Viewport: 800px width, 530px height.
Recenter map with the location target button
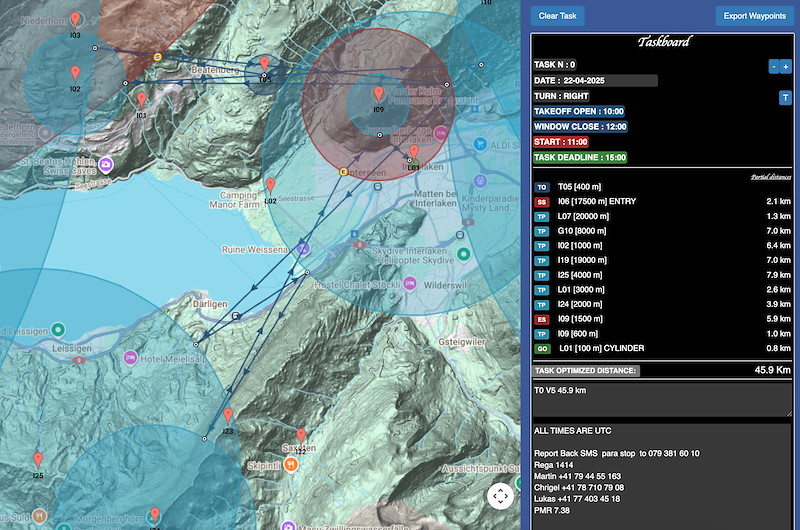(501, 496)
